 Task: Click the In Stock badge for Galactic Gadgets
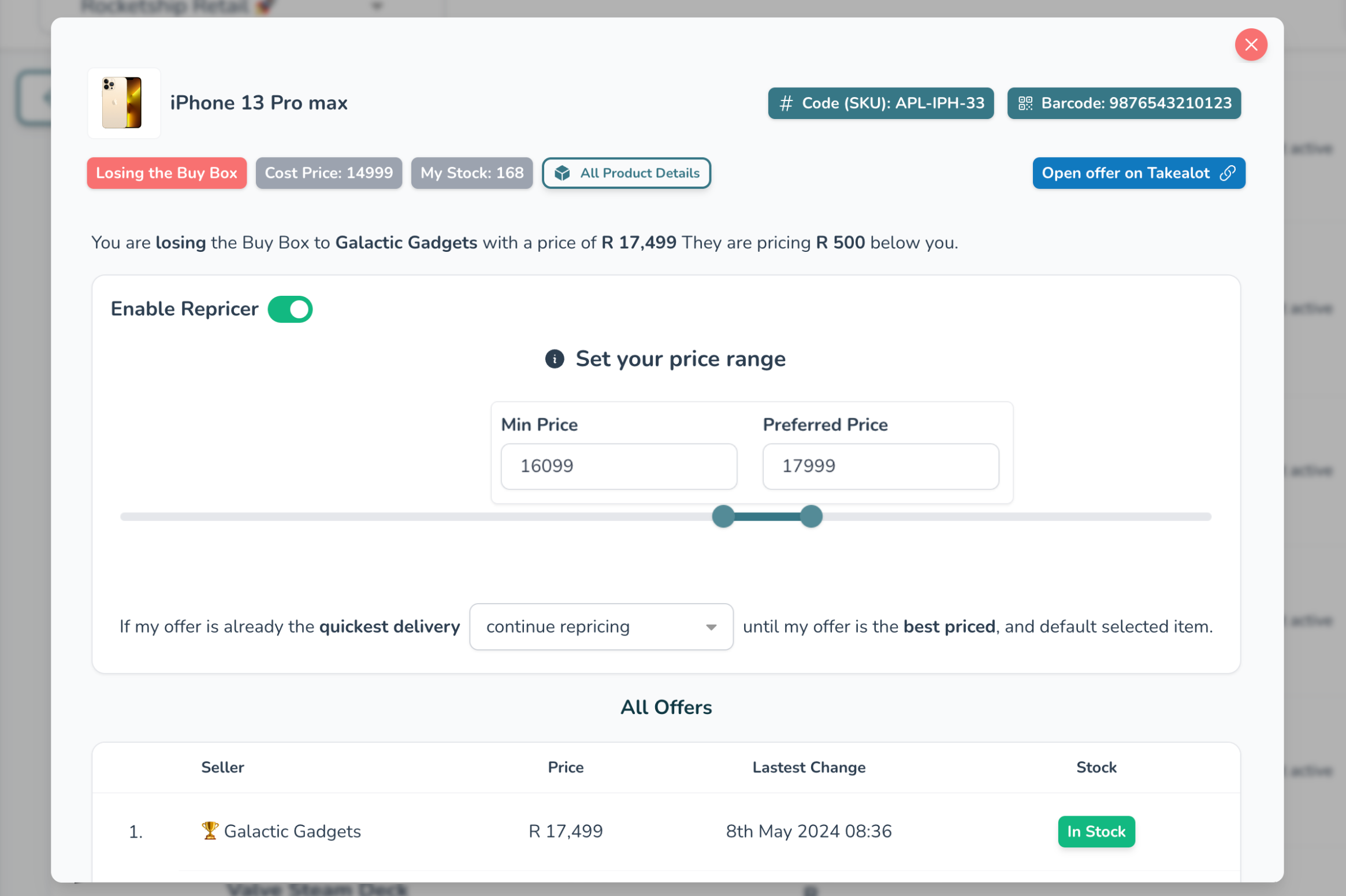pos(1096,831)
